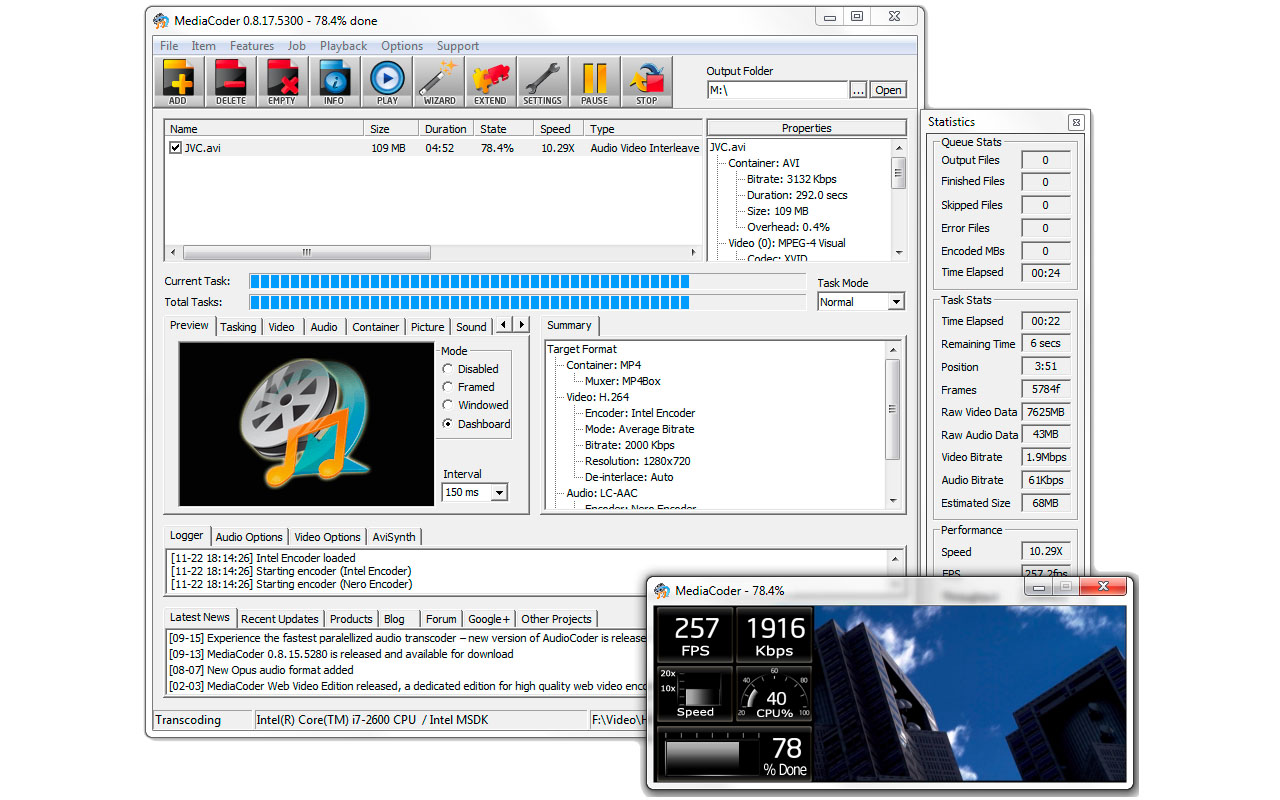Uncheck the JVC.avi file checkbox
This screenshot has width=1280, height=800.
pyautogui.click(x=175, y=148)
